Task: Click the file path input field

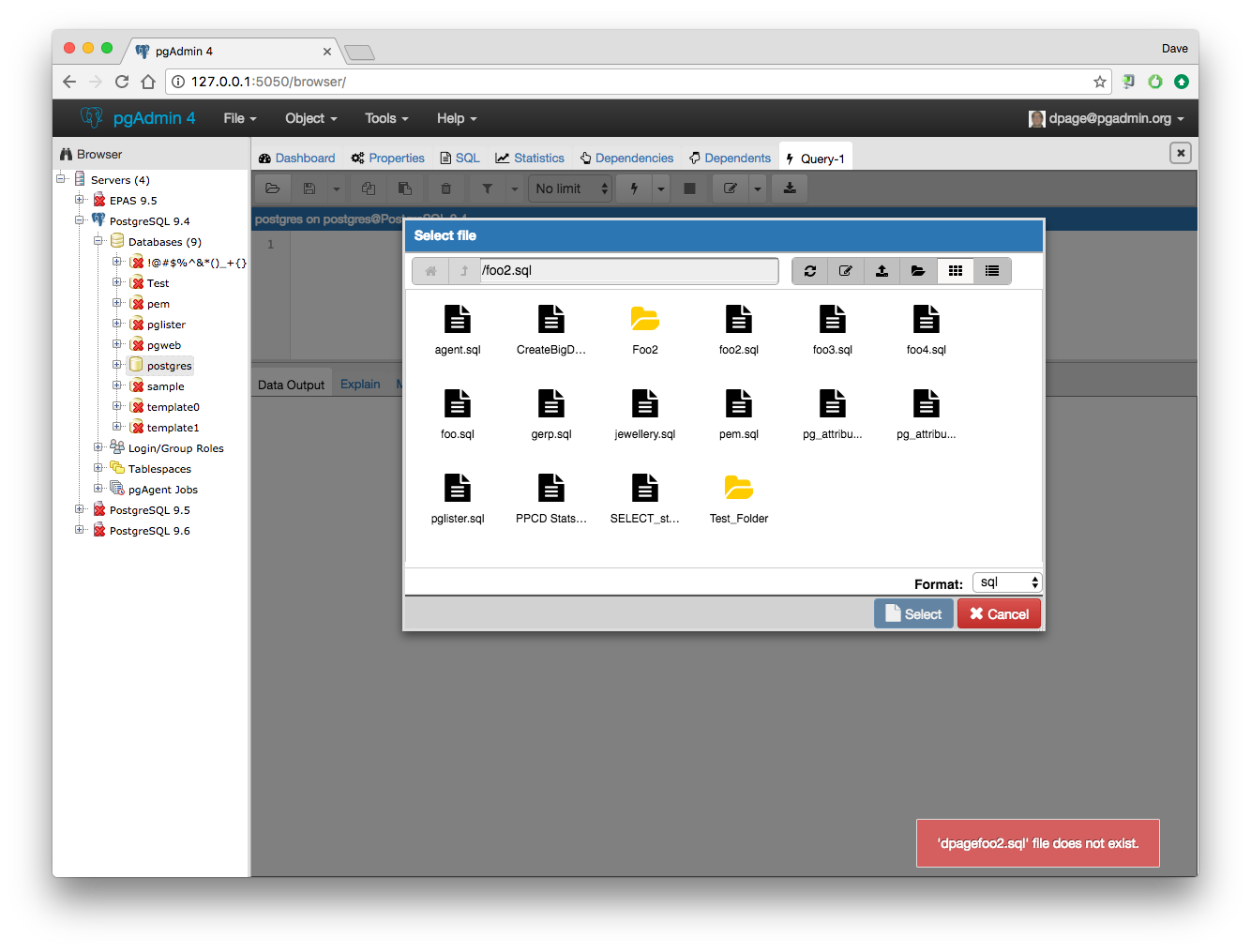Action: [x=628, y=271]
